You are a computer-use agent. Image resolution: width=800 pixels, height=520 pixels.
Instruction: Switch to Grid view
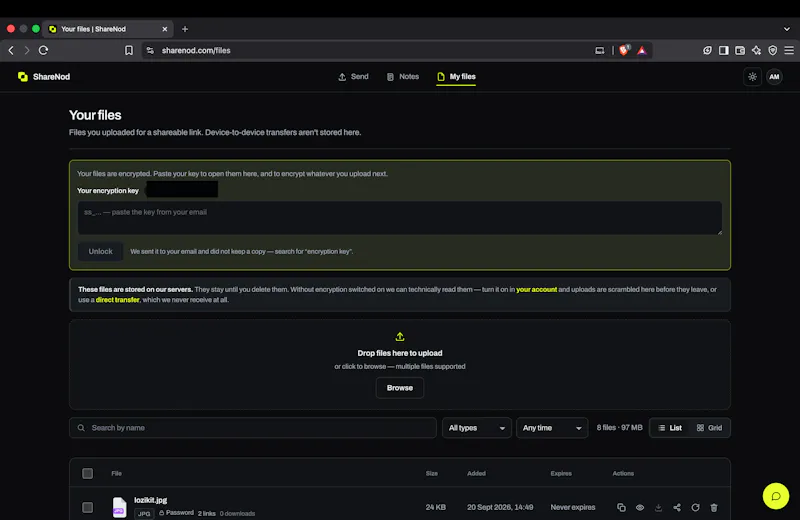pyautogui.click(x=709, y=428)
